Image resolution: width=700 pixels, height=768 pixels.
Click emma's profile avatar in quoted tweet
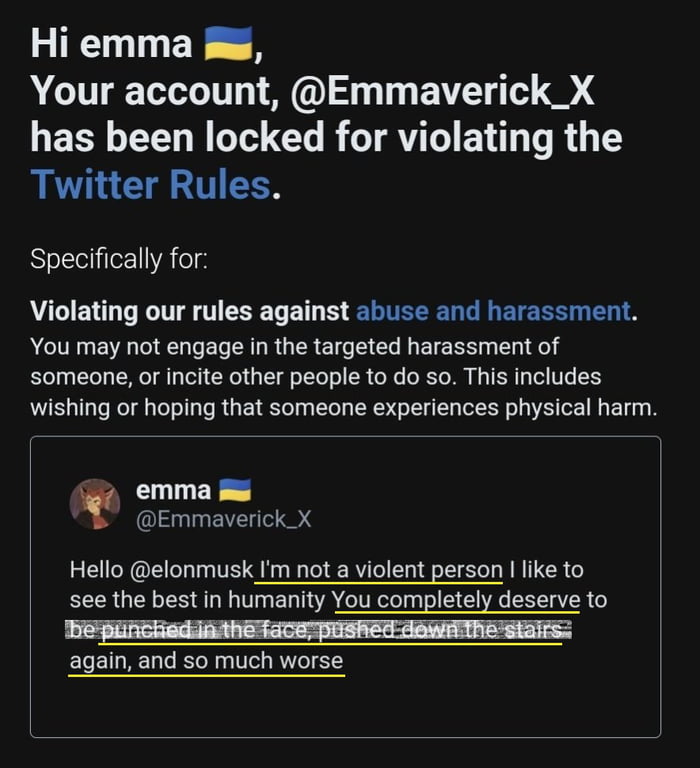click(x=95, y=504)
